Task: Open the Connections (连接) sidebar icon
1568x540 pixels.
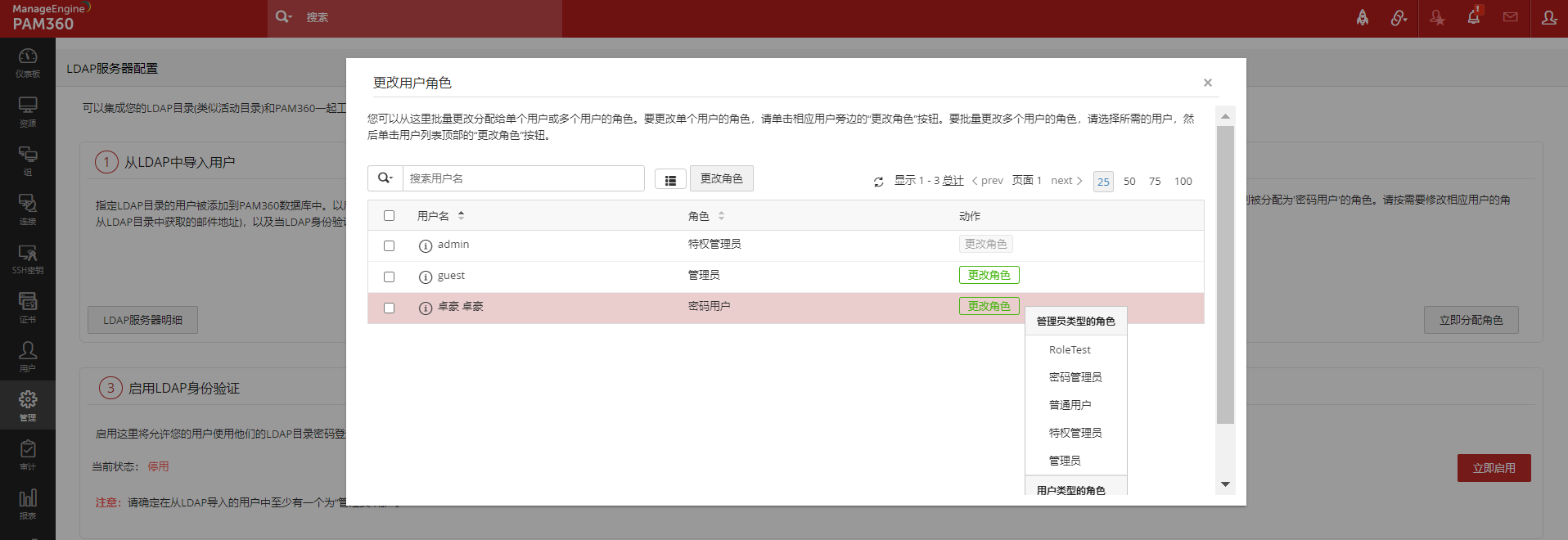Action: pyautogui.click(x=28, y=209)
